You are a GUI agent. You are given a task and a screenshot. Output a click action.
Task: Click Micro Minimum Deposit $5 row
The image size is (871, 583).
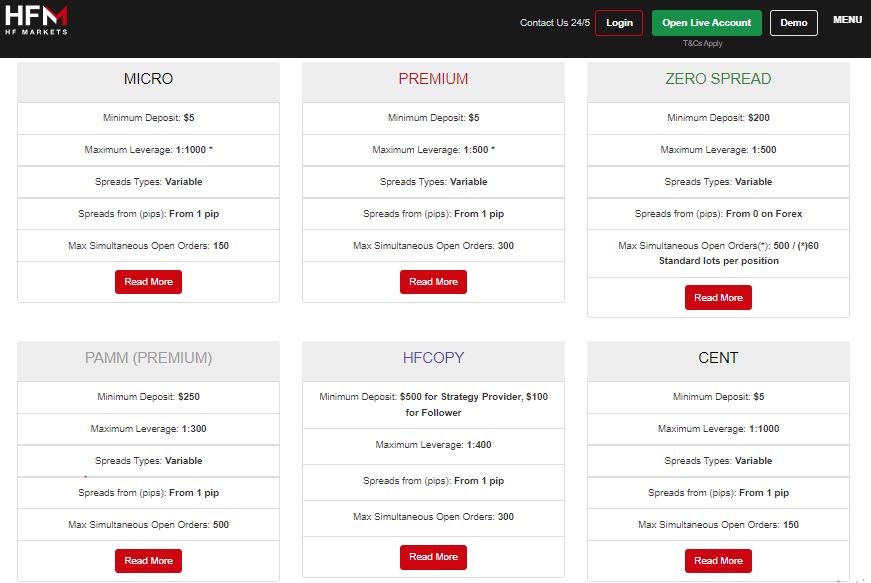[148, 118]
